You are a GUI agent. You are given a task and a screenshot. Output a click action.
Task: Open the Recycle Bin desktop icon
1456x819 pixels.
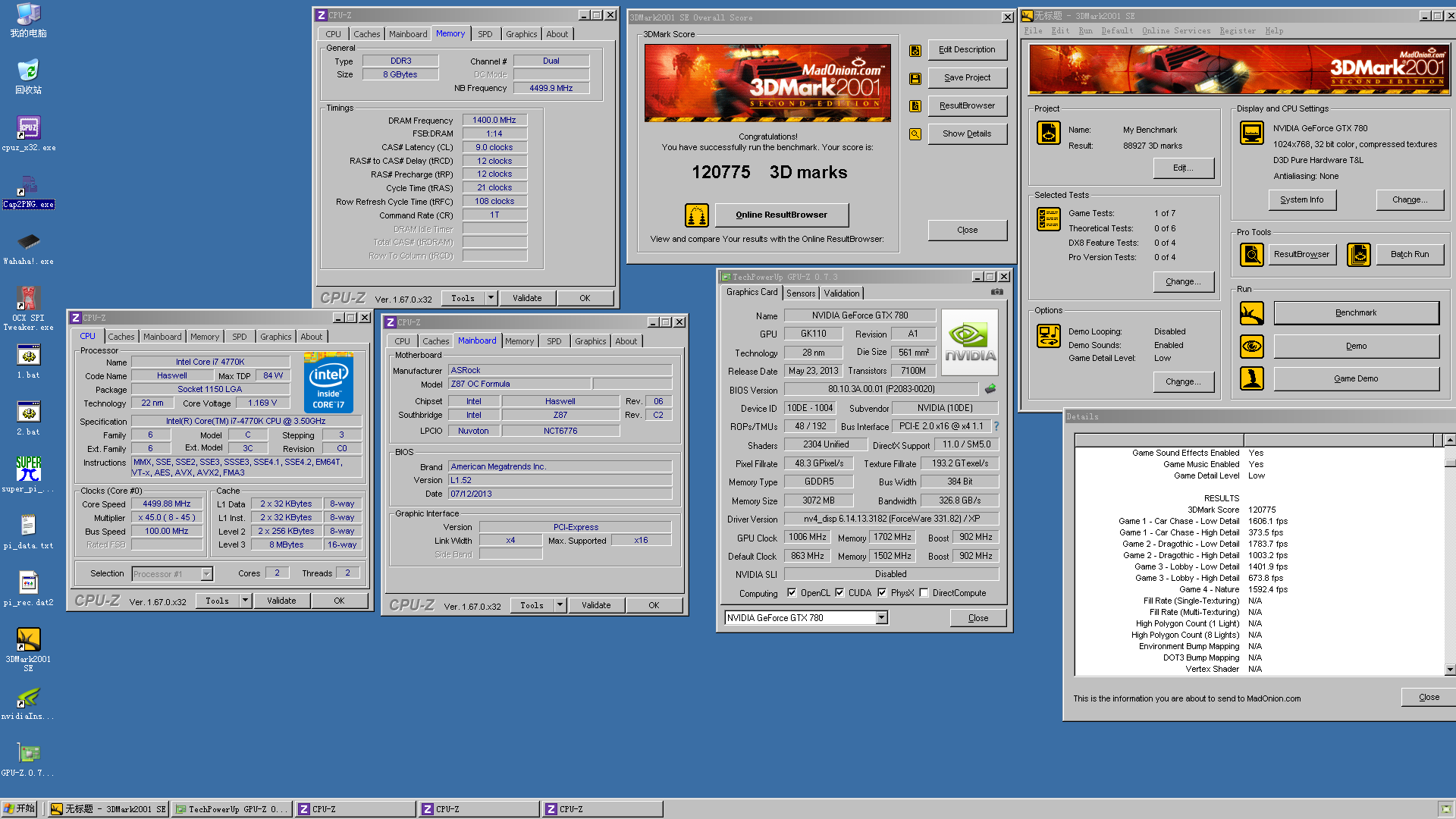click(x=28, y=77)
